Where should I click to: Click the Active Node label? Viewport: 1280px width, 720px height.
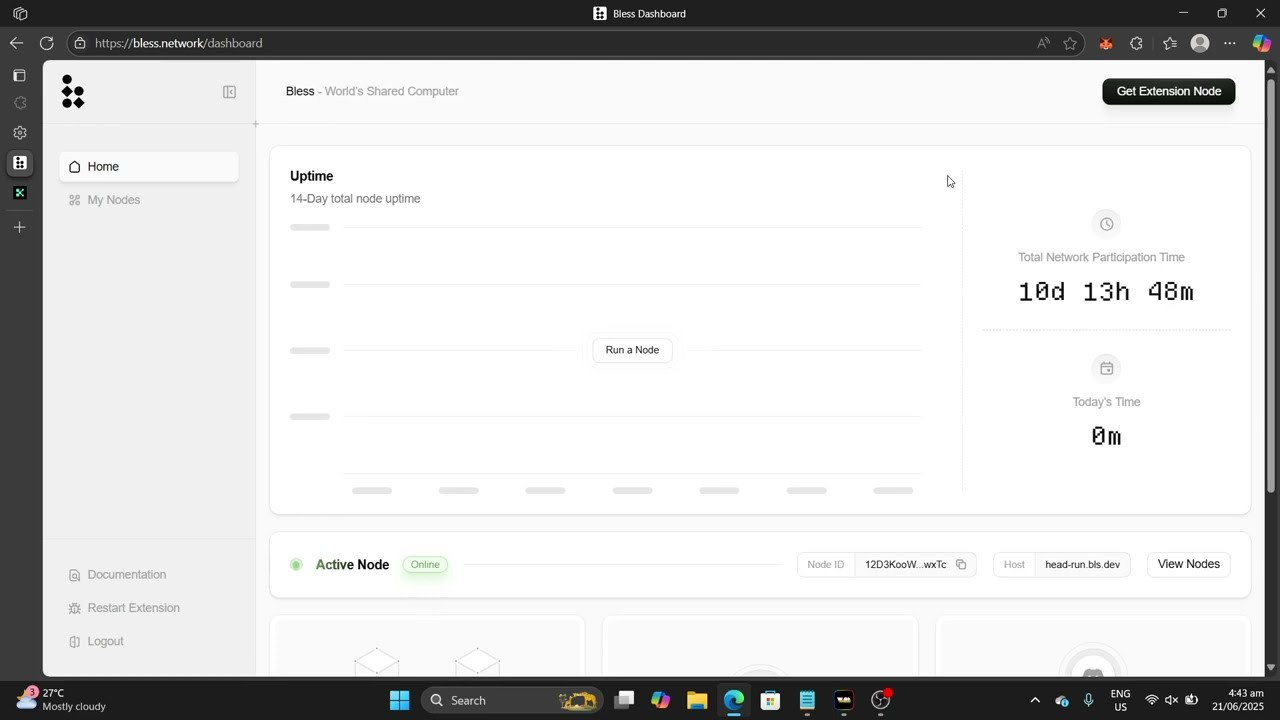[352, 565]
